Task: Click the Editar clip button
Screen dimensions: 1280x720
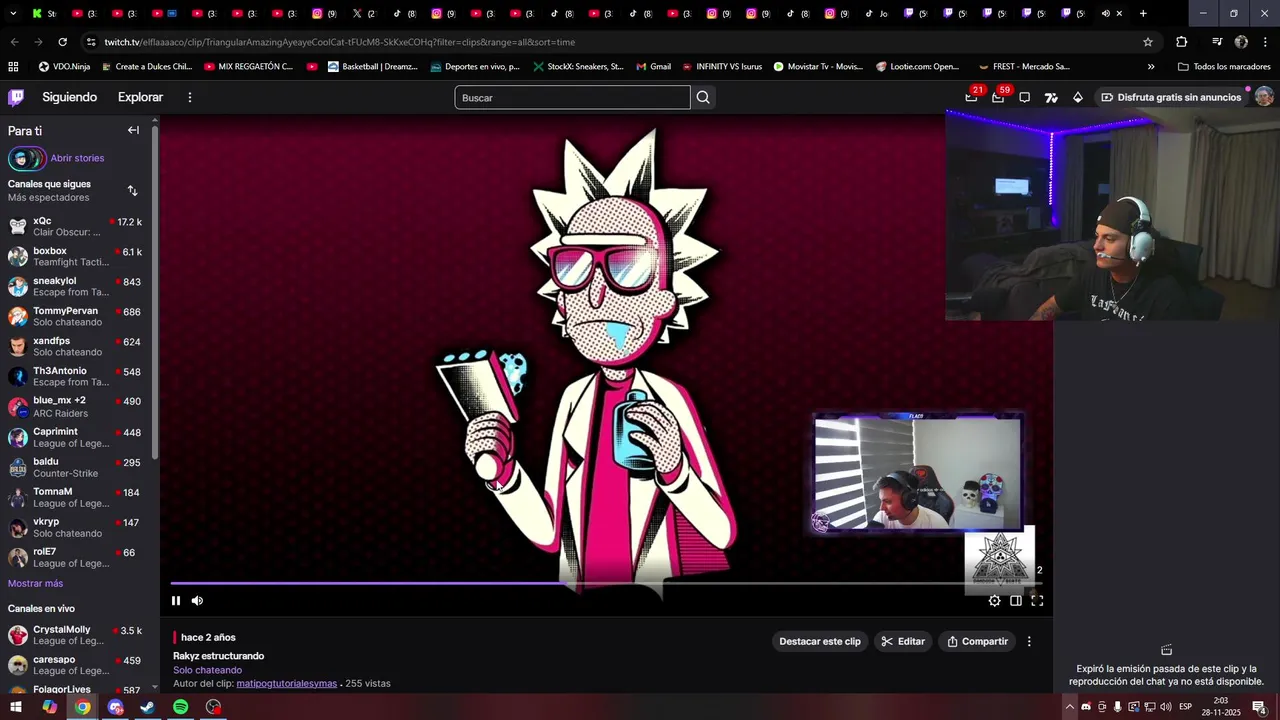Action: (x=903, y=641)
